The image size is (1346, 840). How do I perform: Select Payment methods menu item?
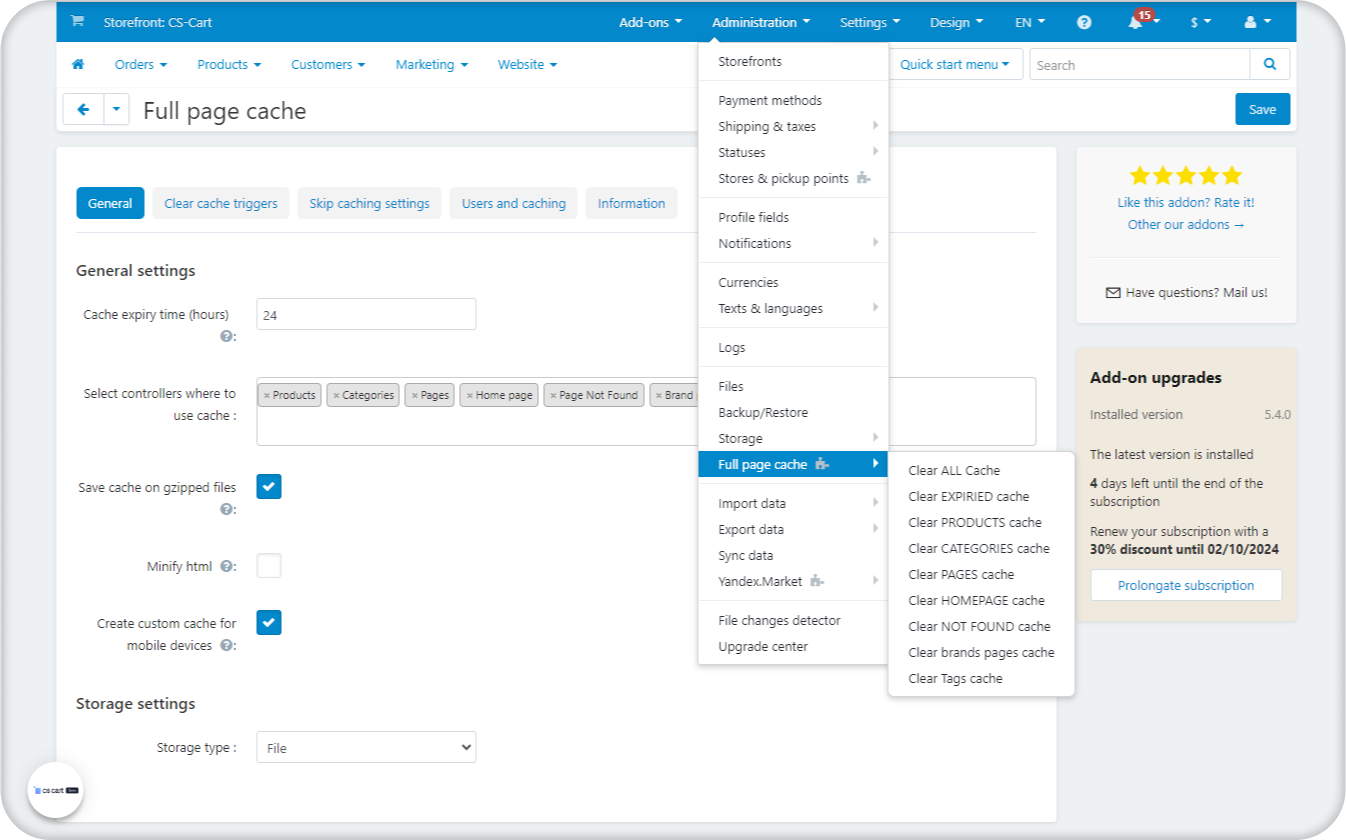tap(793, 100)
